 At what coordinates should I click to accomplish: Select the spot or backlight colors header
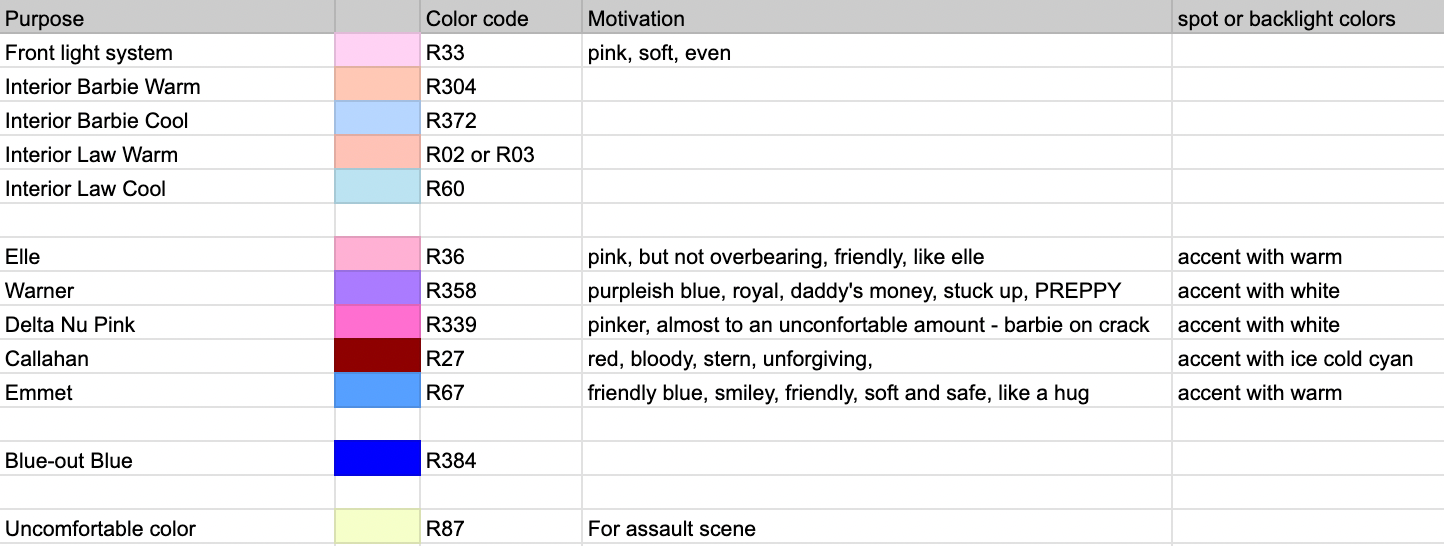(1308, 18)
